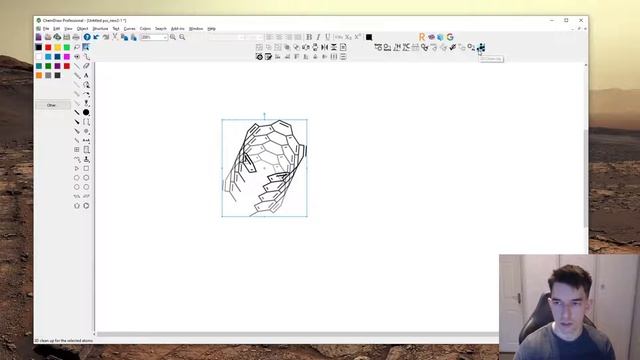Screen dimensions: 640x360
Task: Pick the yellow color swatch
Action: (x=58, y=47)
